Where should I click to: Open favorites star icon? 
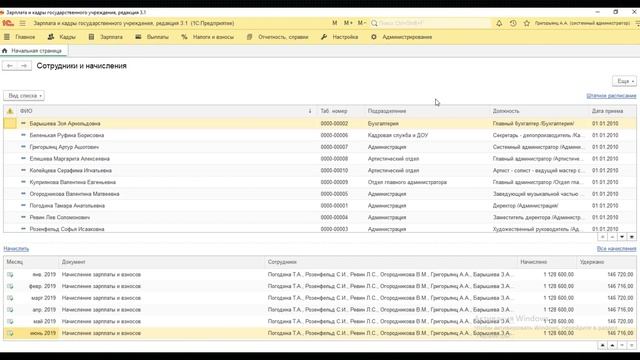527,23
